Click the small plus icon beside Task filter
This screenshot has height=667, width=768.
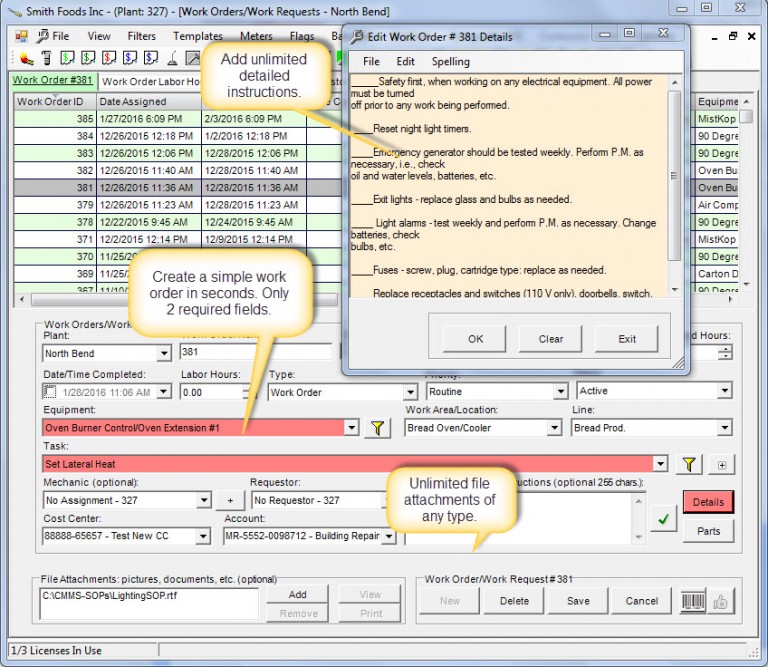point(722,465)
